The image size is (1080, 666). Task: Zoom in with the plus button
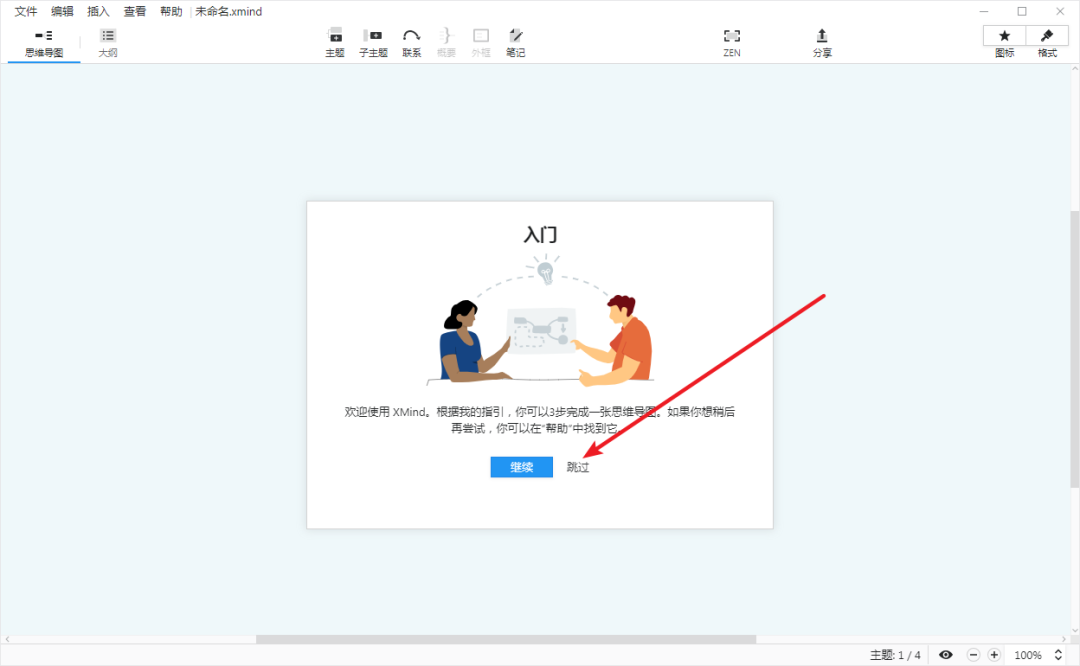(994, 655)
